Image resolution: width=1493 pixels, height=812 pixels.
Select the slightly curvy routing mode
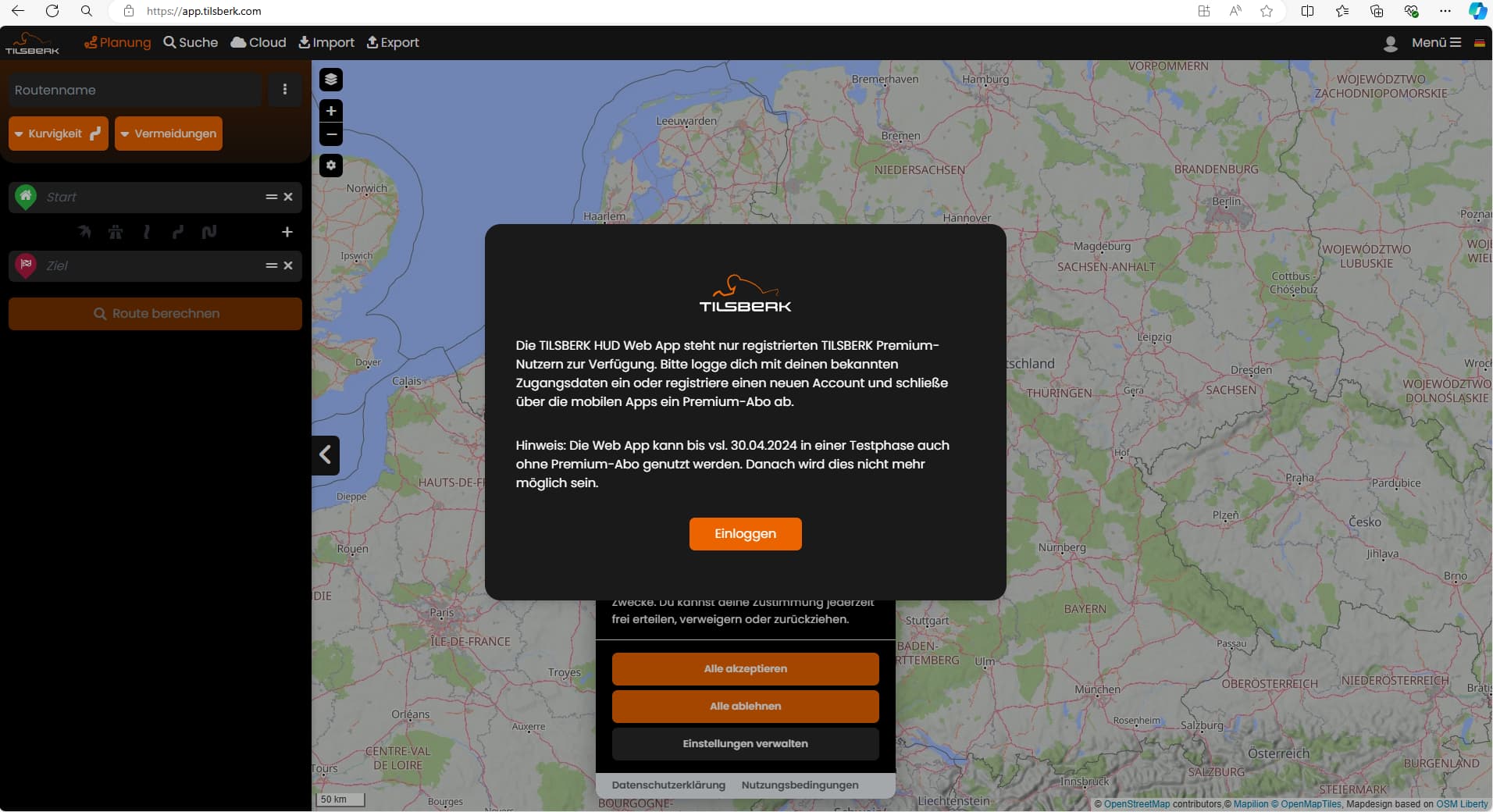[147, 232]
